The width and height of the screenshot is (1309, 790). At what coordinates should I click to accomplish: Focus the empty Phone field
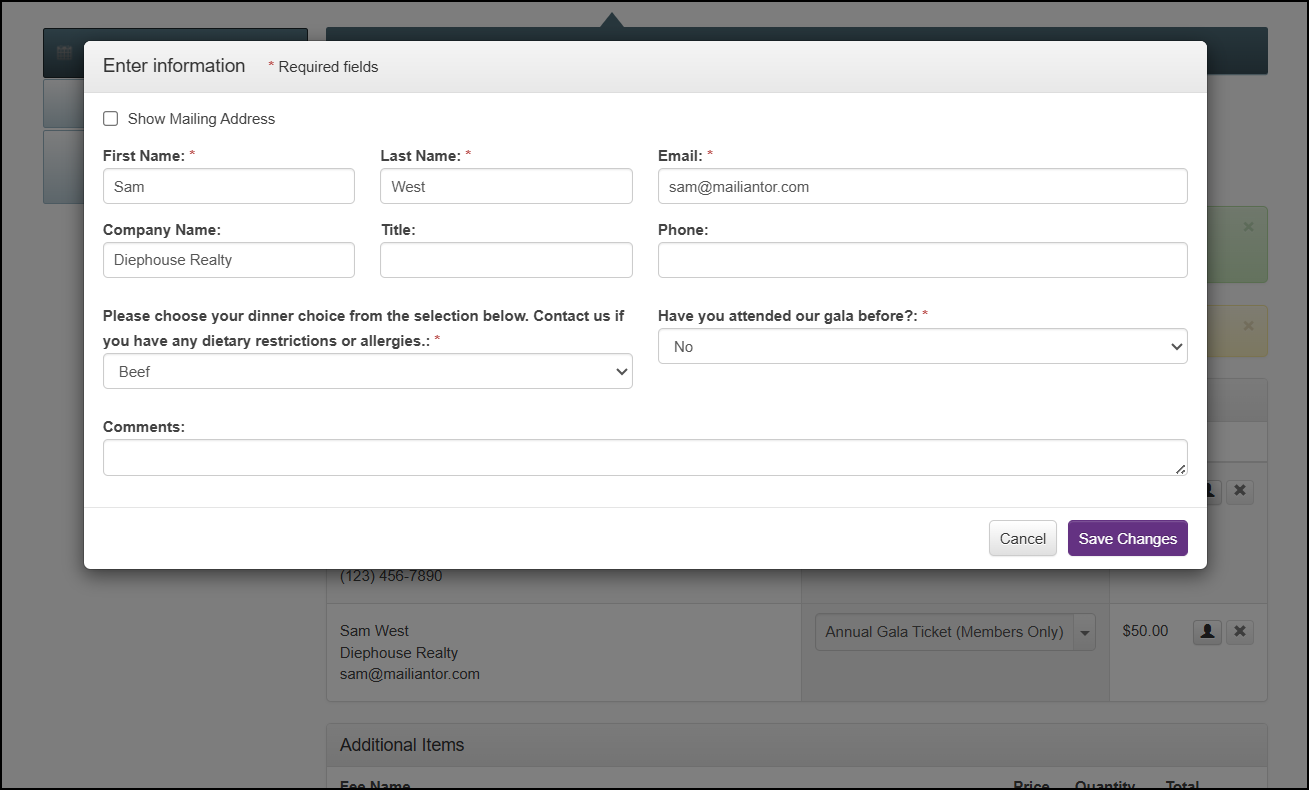(922, 260)
